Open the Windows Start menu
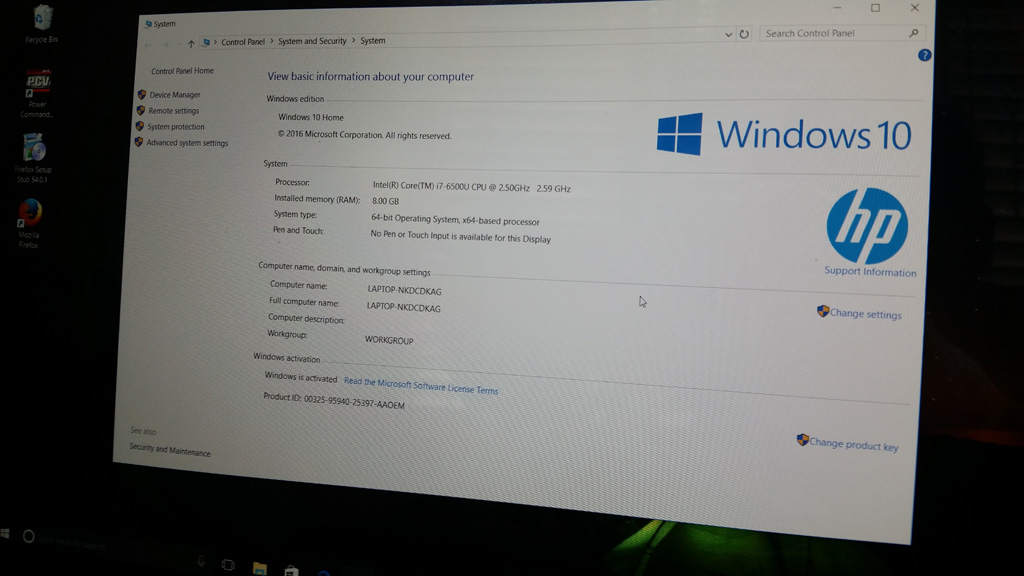This screenshot has width=1024, height=576. point(5,534)
